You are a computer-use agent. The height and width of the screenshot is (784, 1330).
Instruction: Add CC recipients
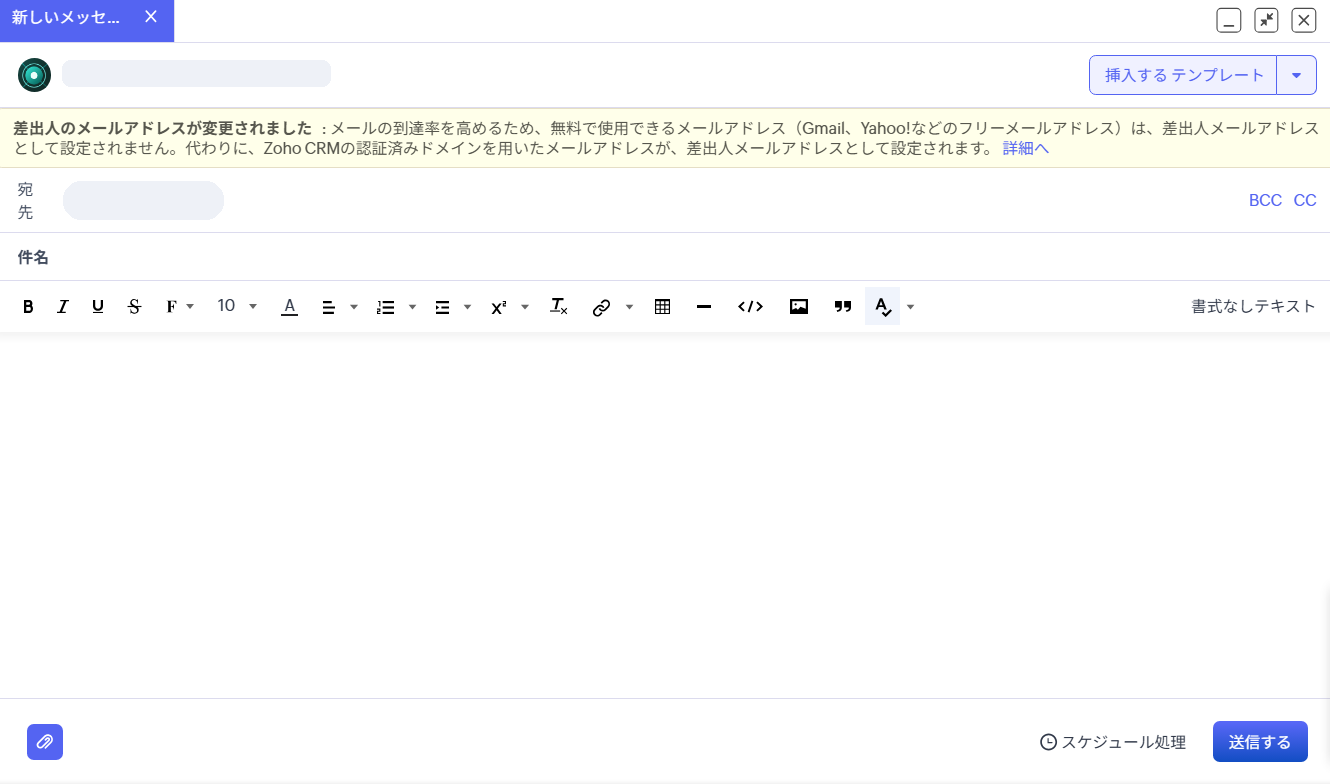1305,200
